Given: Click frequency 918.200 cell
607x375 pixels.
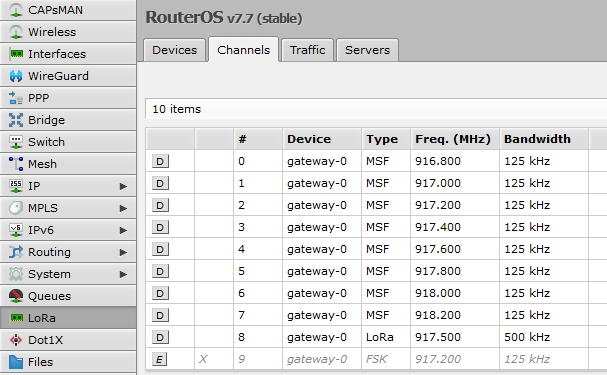Looking at the screenshot, I should point(455,315).
